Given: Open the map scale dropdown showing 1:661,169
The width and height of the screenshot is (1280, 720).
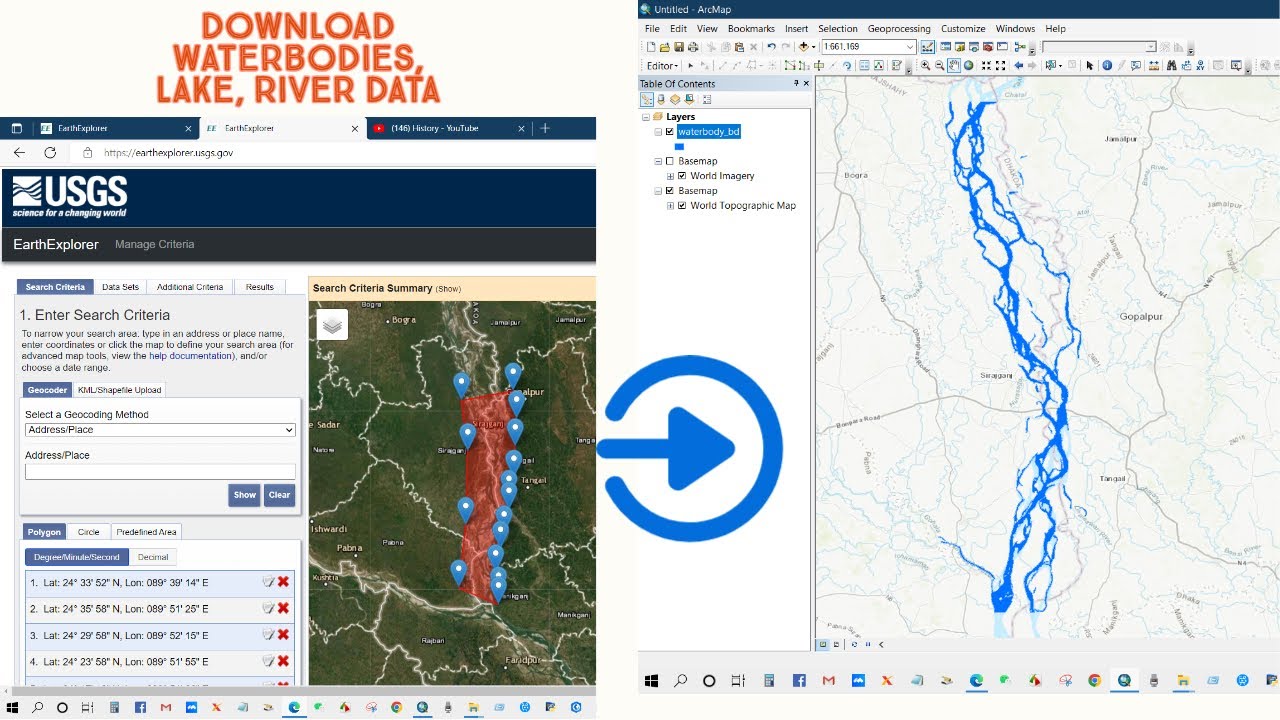Looking at the screenshot, I should [x=910, y=47].
